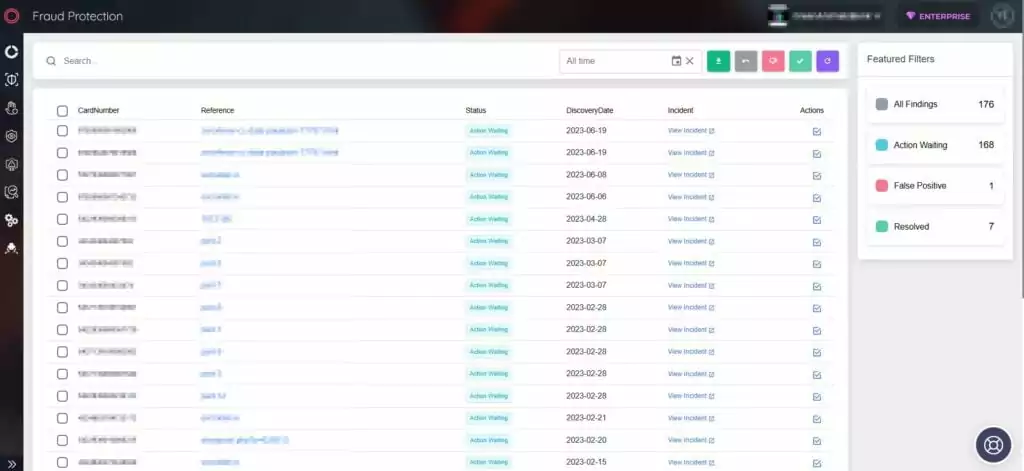Click the action icon for the 2023-04-28 row
The image size is (1024, 471).
click(816, 219)
